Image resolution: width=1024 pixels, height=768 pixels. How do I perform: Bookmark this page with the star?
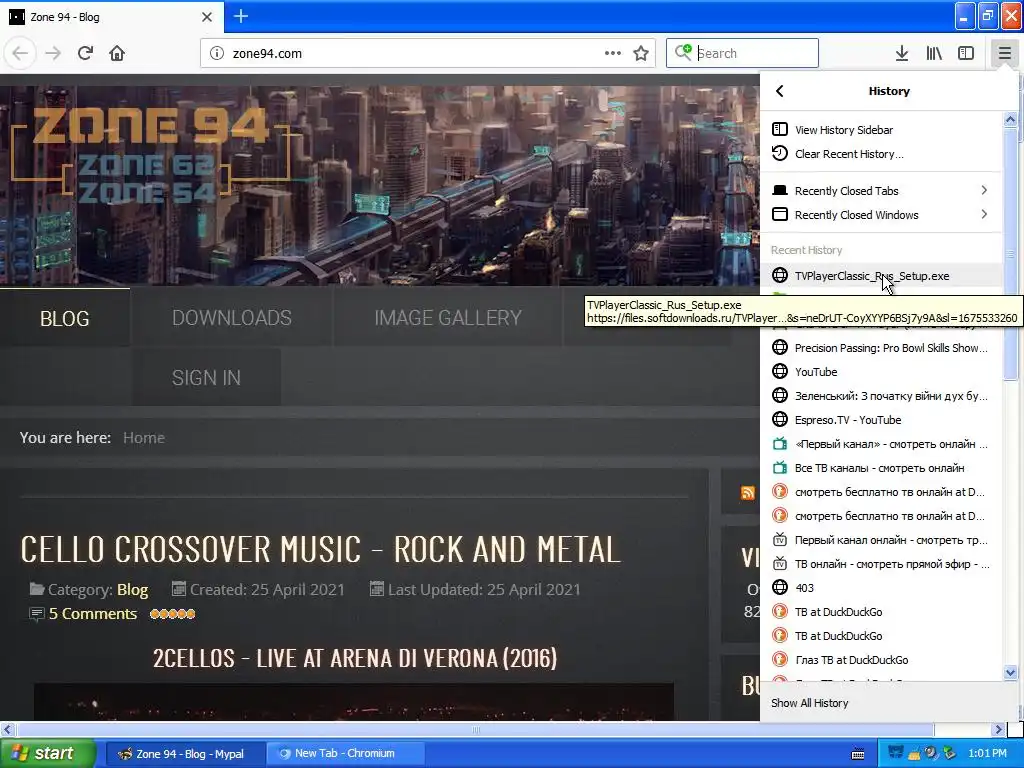tap(641, 53)
